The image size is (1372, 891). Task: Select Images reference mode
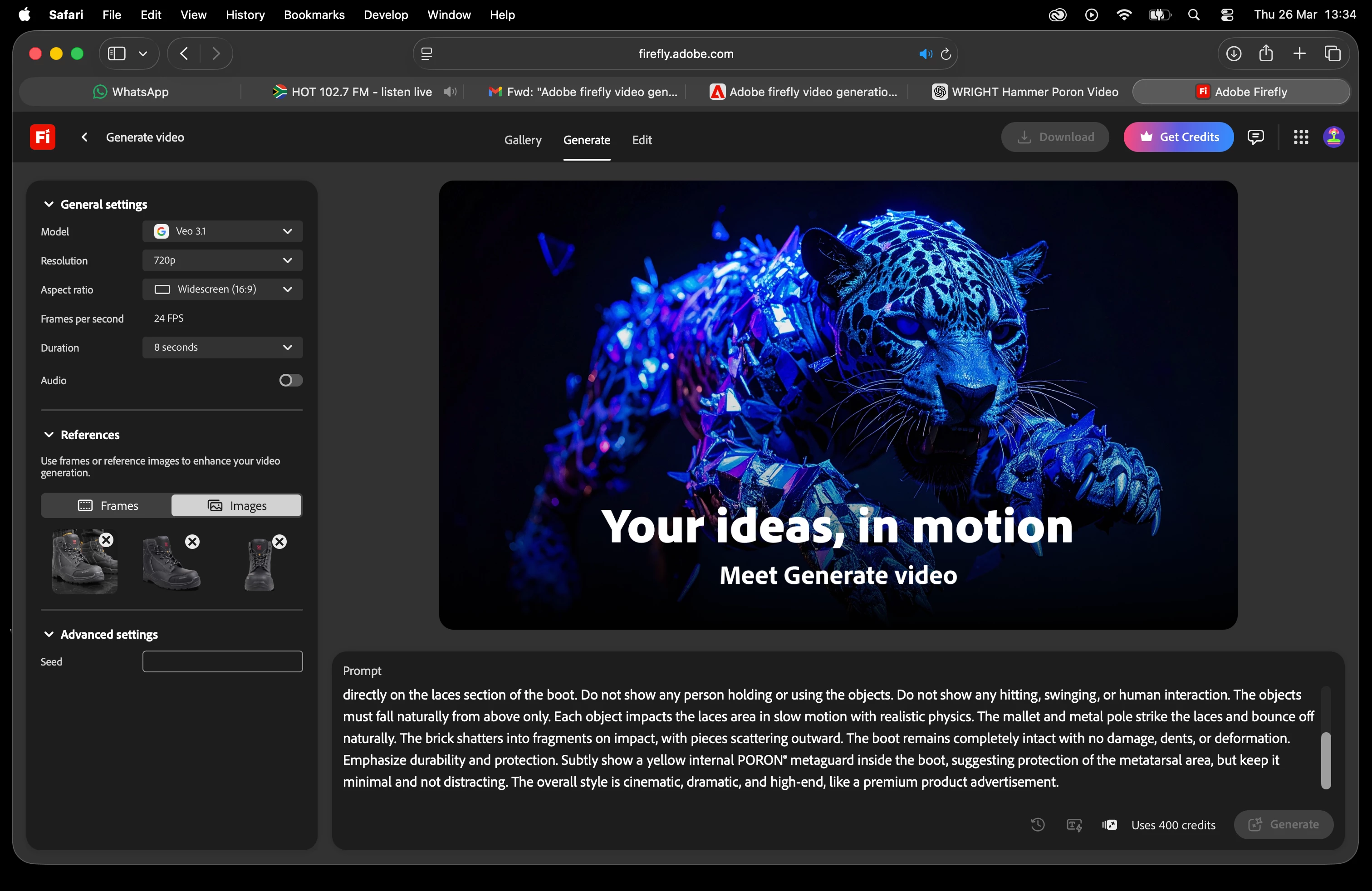point(236,505)
